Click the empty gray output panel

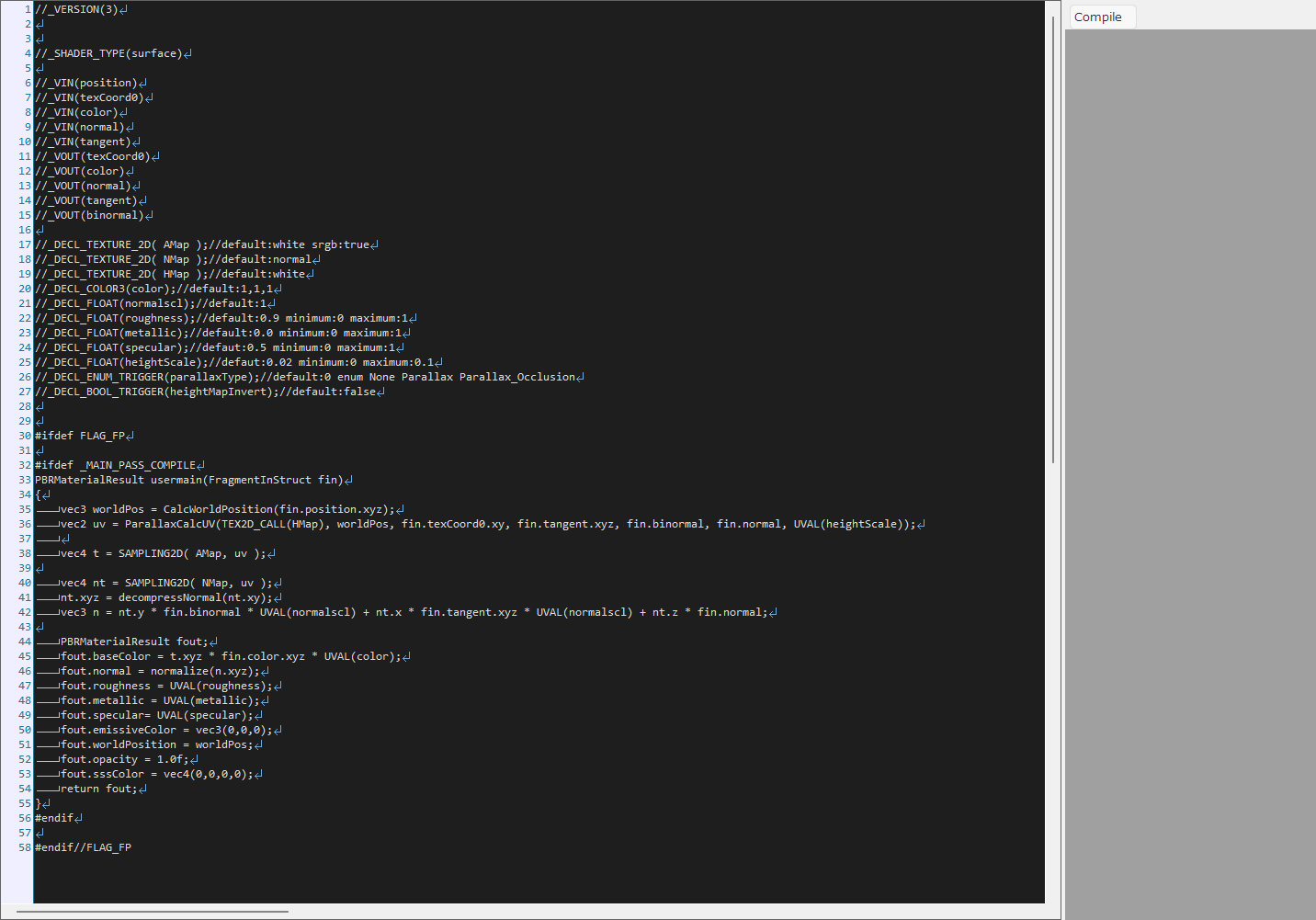tap(1190, 474)
